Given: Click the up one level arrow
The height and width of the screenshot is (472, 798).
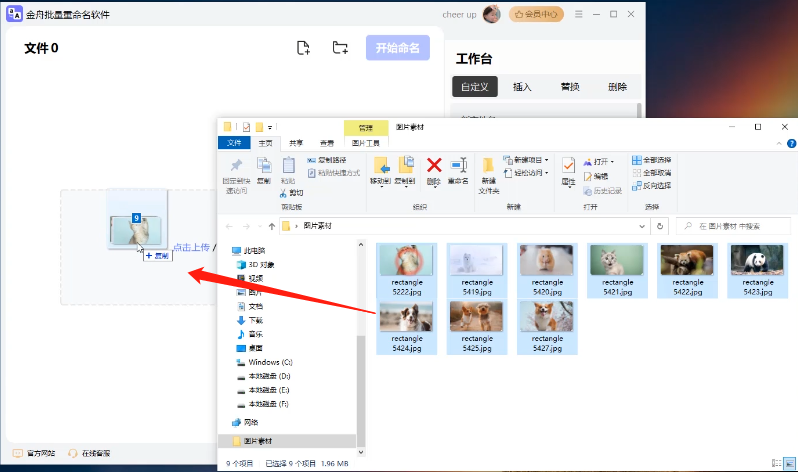Looking at the screenshot, I should pyautogui.click(x=272, y=226).
